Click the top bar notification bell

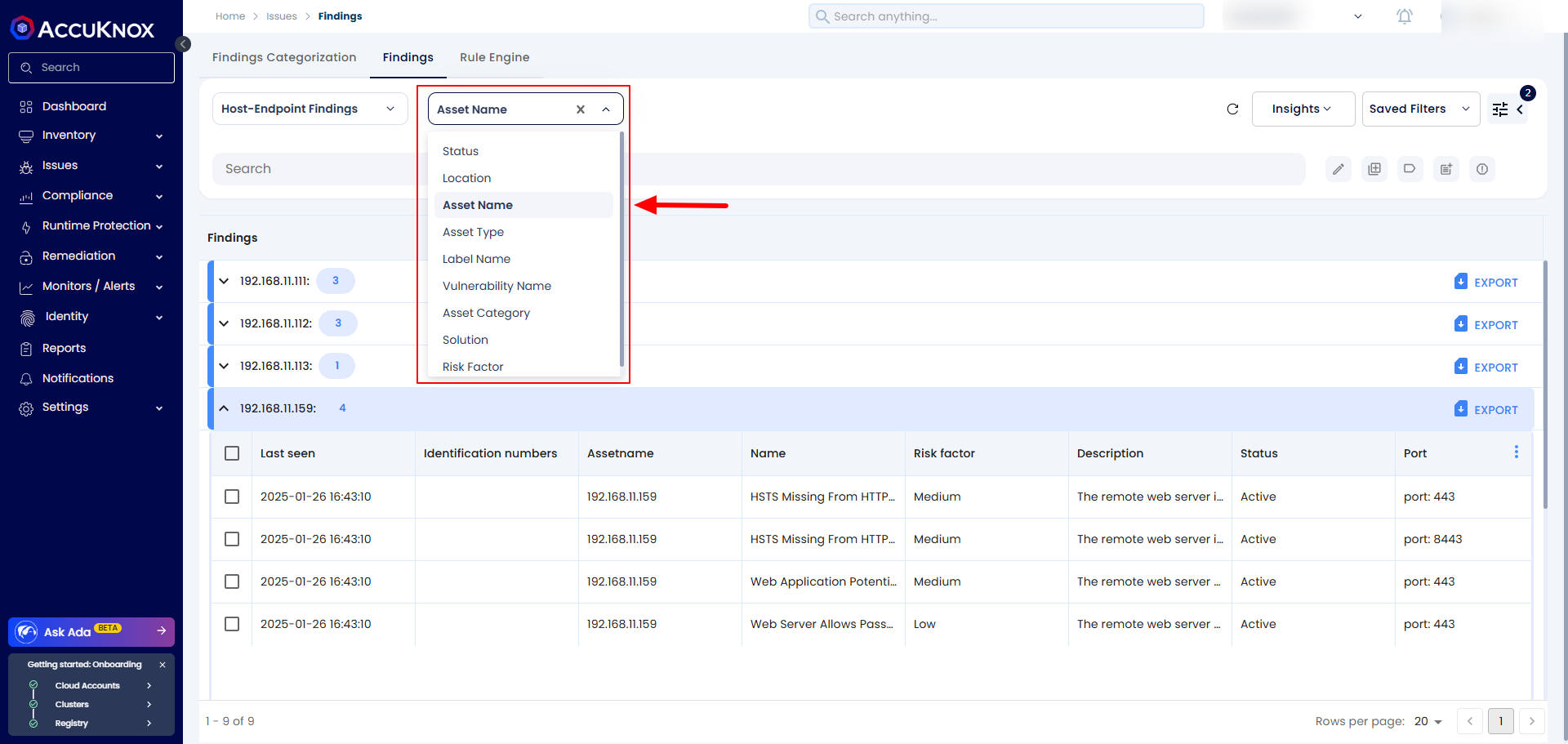pos(1405,16)
